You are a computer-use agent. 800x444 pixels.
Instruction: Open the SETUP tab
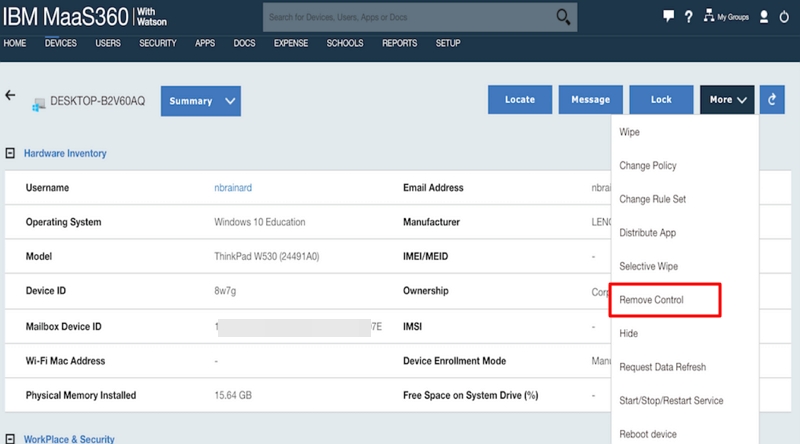[x=448, y=43]
